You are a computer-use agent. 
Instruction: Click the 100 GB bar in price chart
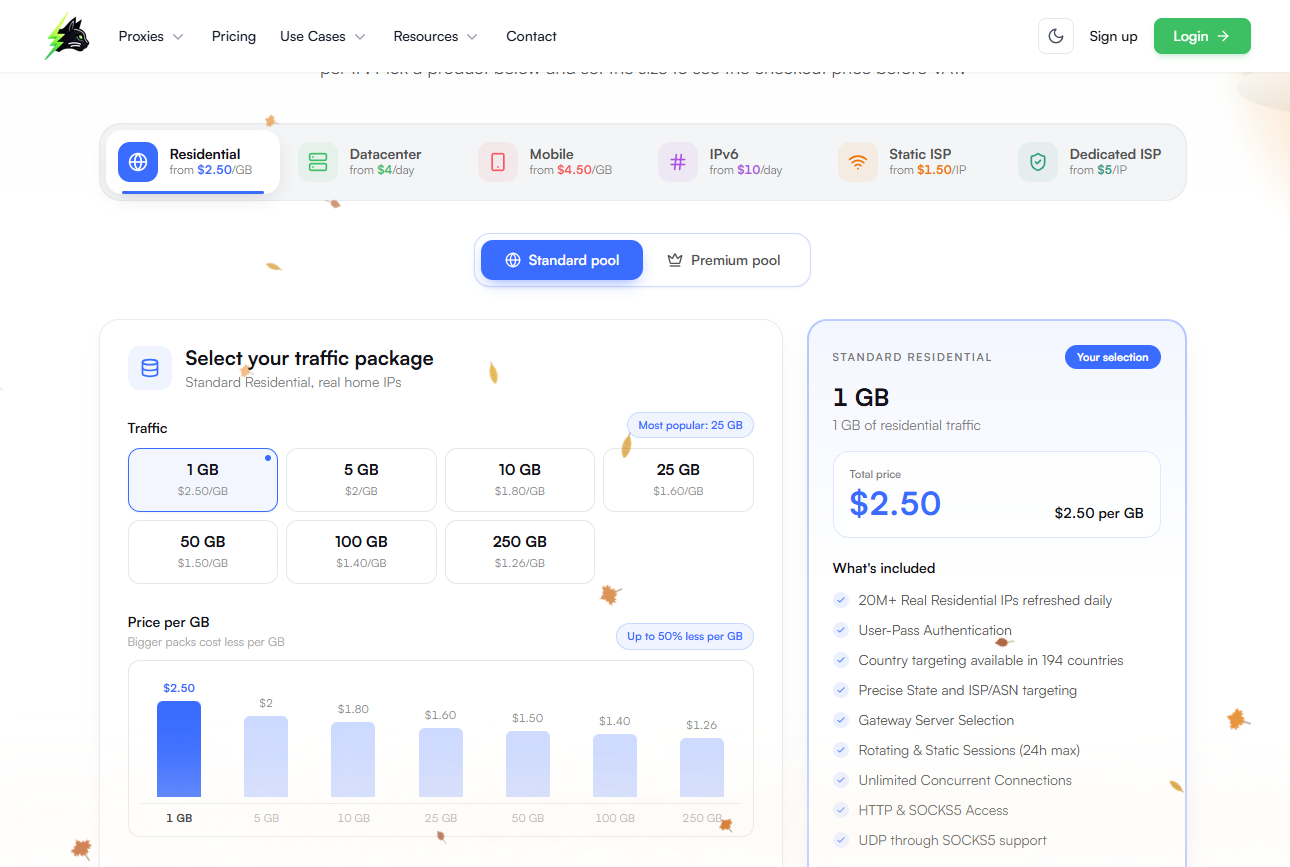pyautogui.click(x=615, y=765)
